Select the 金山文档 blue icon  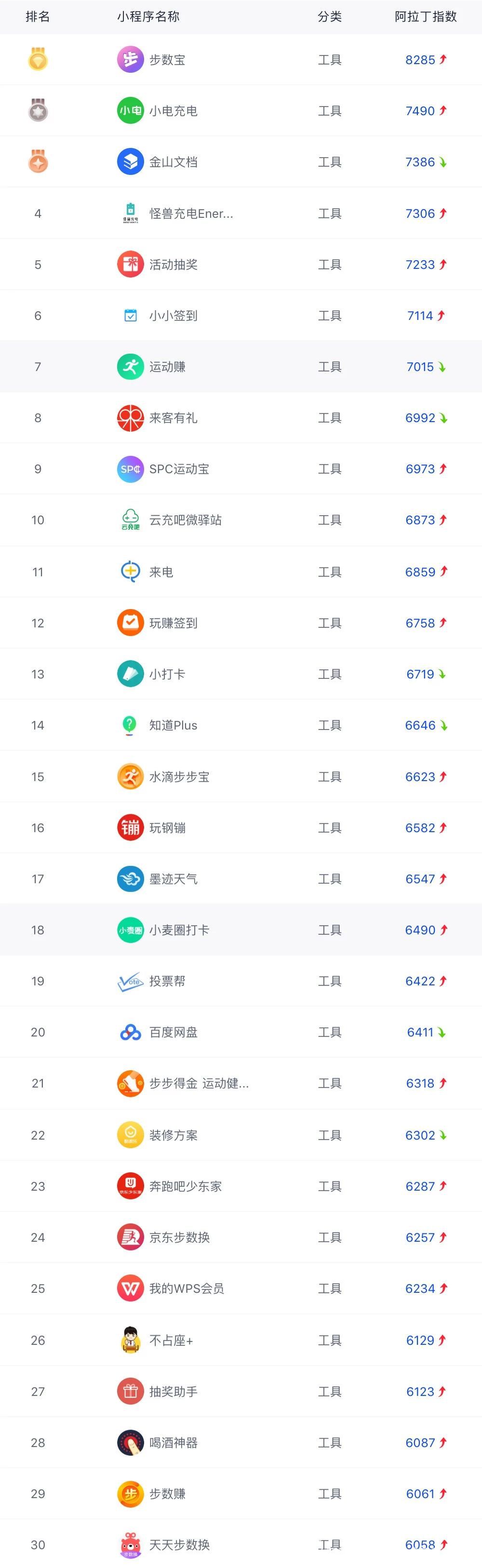coord(130,162)
